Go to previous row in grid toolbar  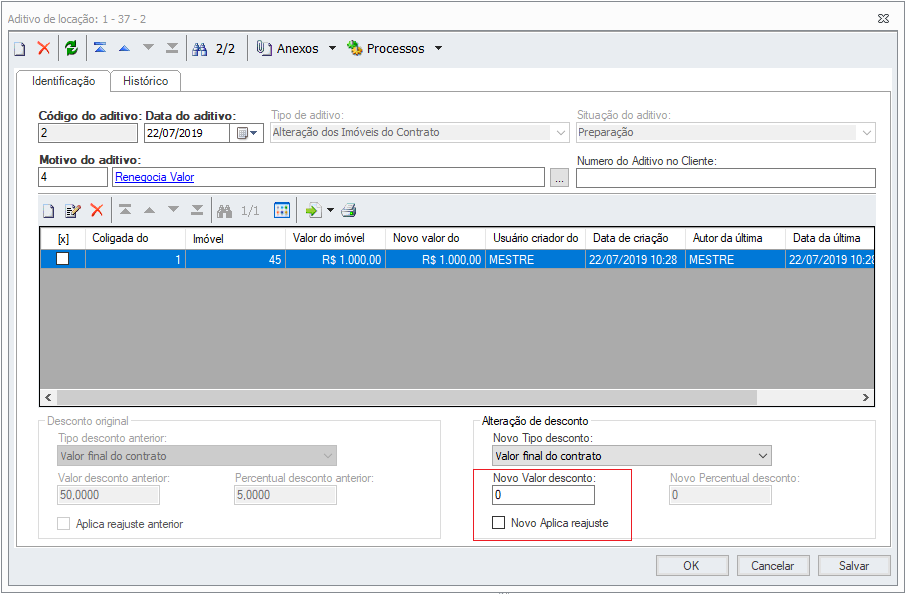[149, 210]
